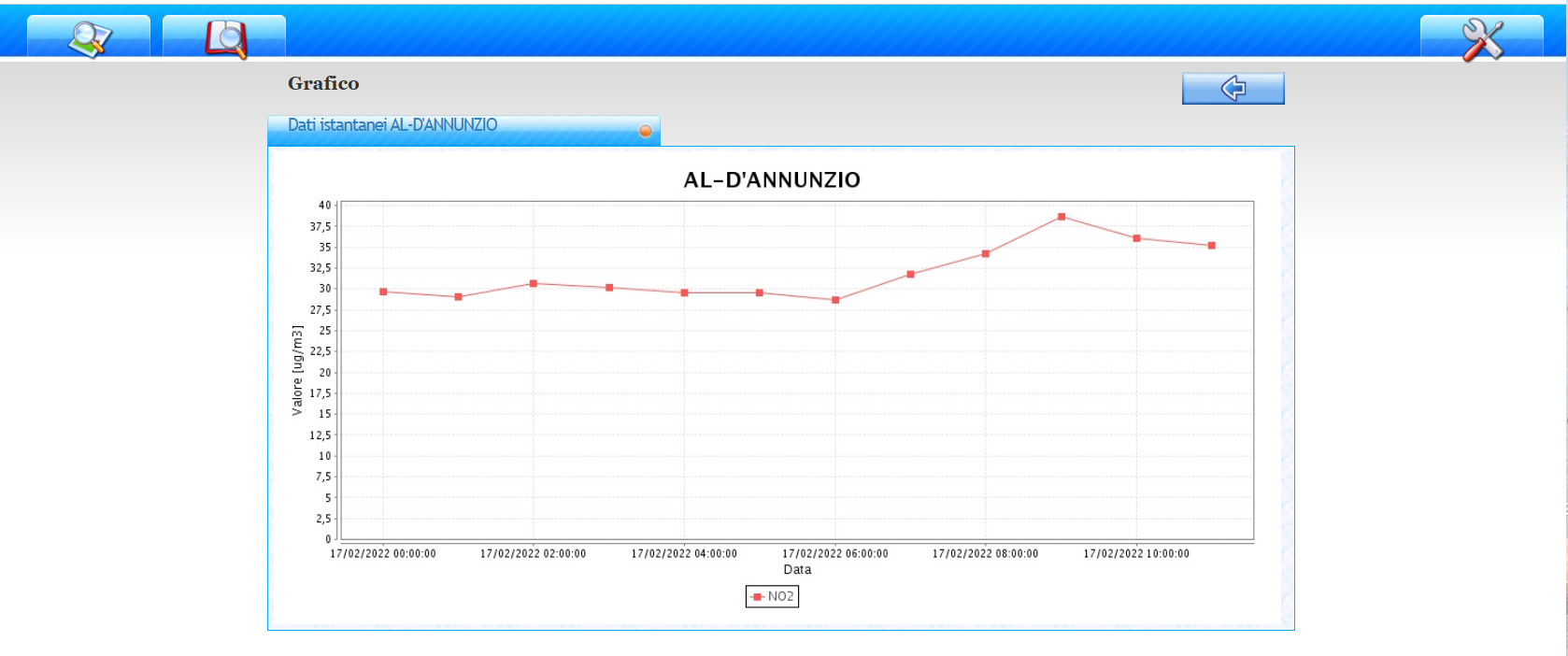1568x656 pixels.
Task: Click axis label 17/02/2022 00:00:00
Action: tap(383, 554)
